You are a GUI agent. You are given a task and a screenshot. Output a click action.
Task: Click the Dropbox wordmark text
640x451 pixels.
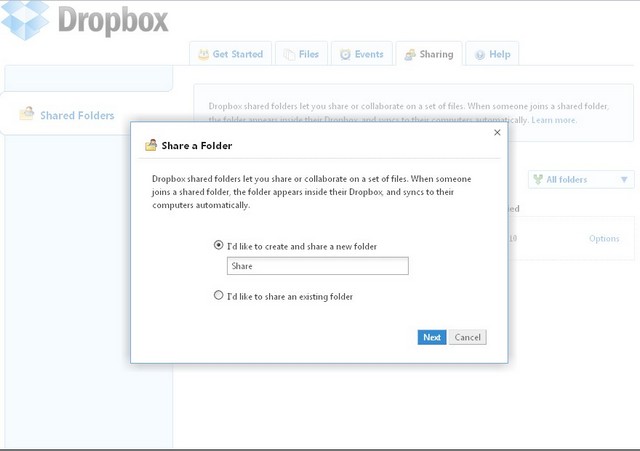(113, 20)
